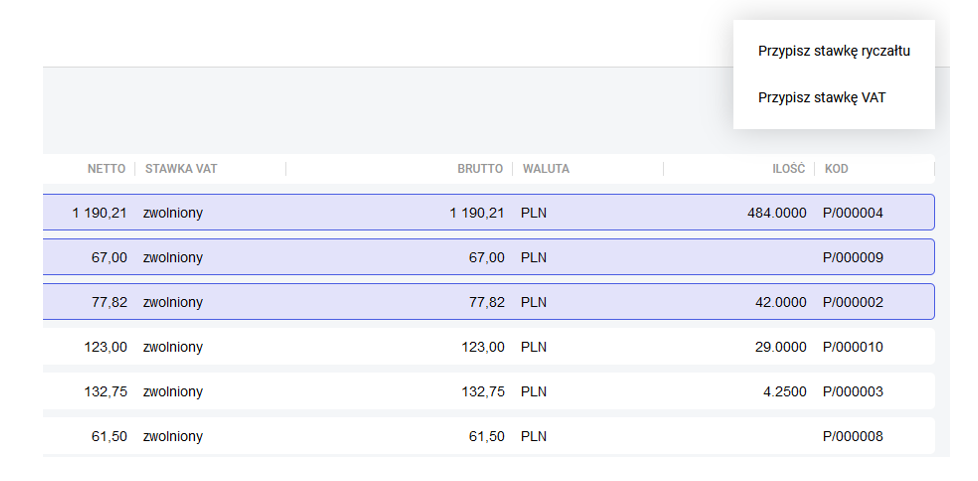Click the brutto amount 61,50 cell
Screen dimensions: 978x481
point(486,436)
